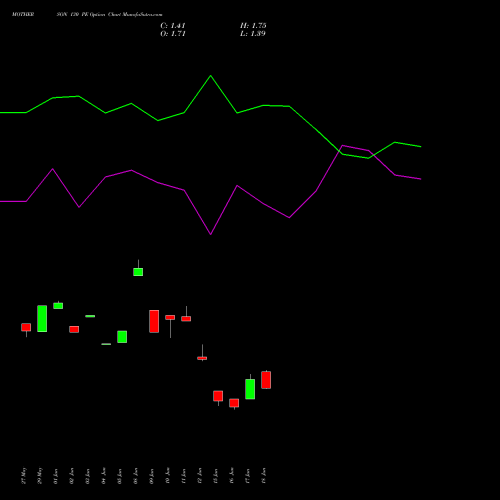Select the 09 Jun date label
Image resolution: width=500 pixels, height=500 pixels.
tap(152, 476)
